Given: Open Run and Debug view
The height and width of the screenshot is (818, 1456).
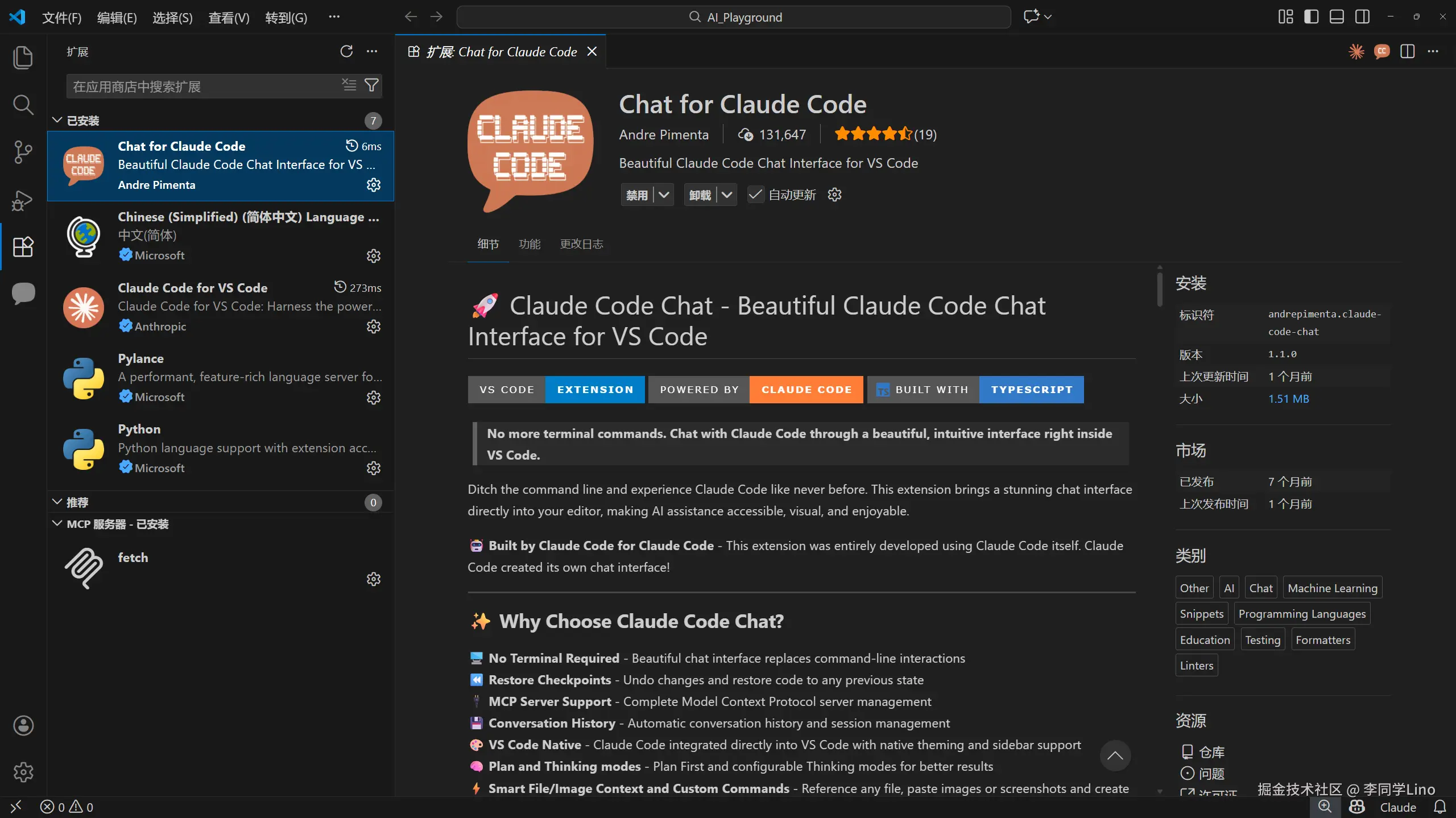Looking at the screenshot, I should click(x=23, y=200).
